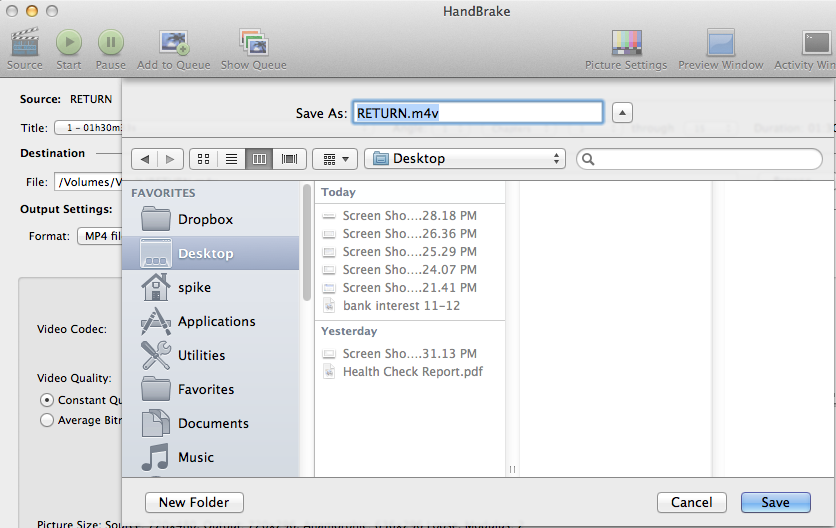Image resolution: width=836 pixels, height=528 pixels.
Task: Switch file browser to icon view
Action: click(x=204, y=159)
